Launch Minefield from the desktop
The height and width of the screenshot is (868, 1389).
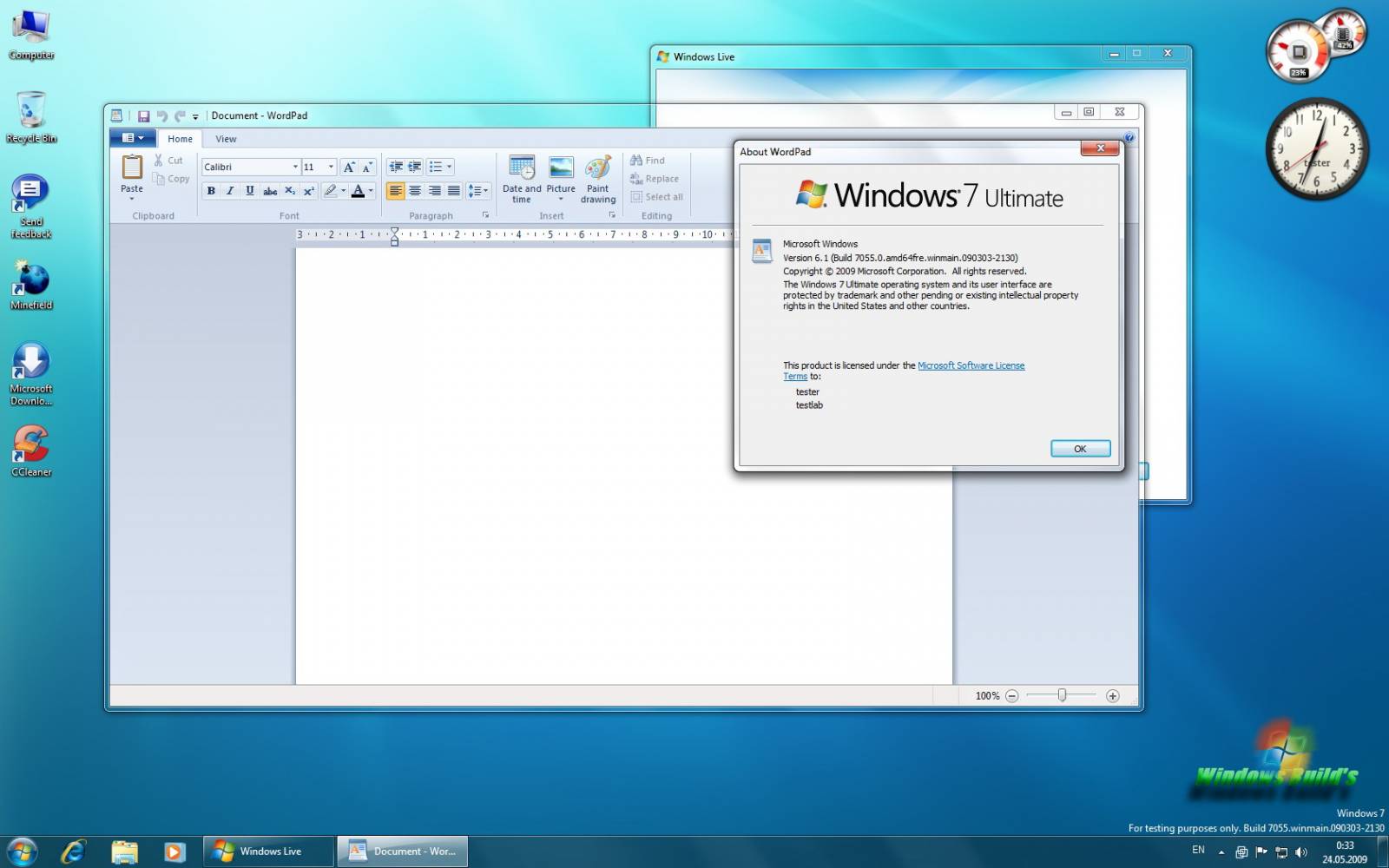point(31,285)
